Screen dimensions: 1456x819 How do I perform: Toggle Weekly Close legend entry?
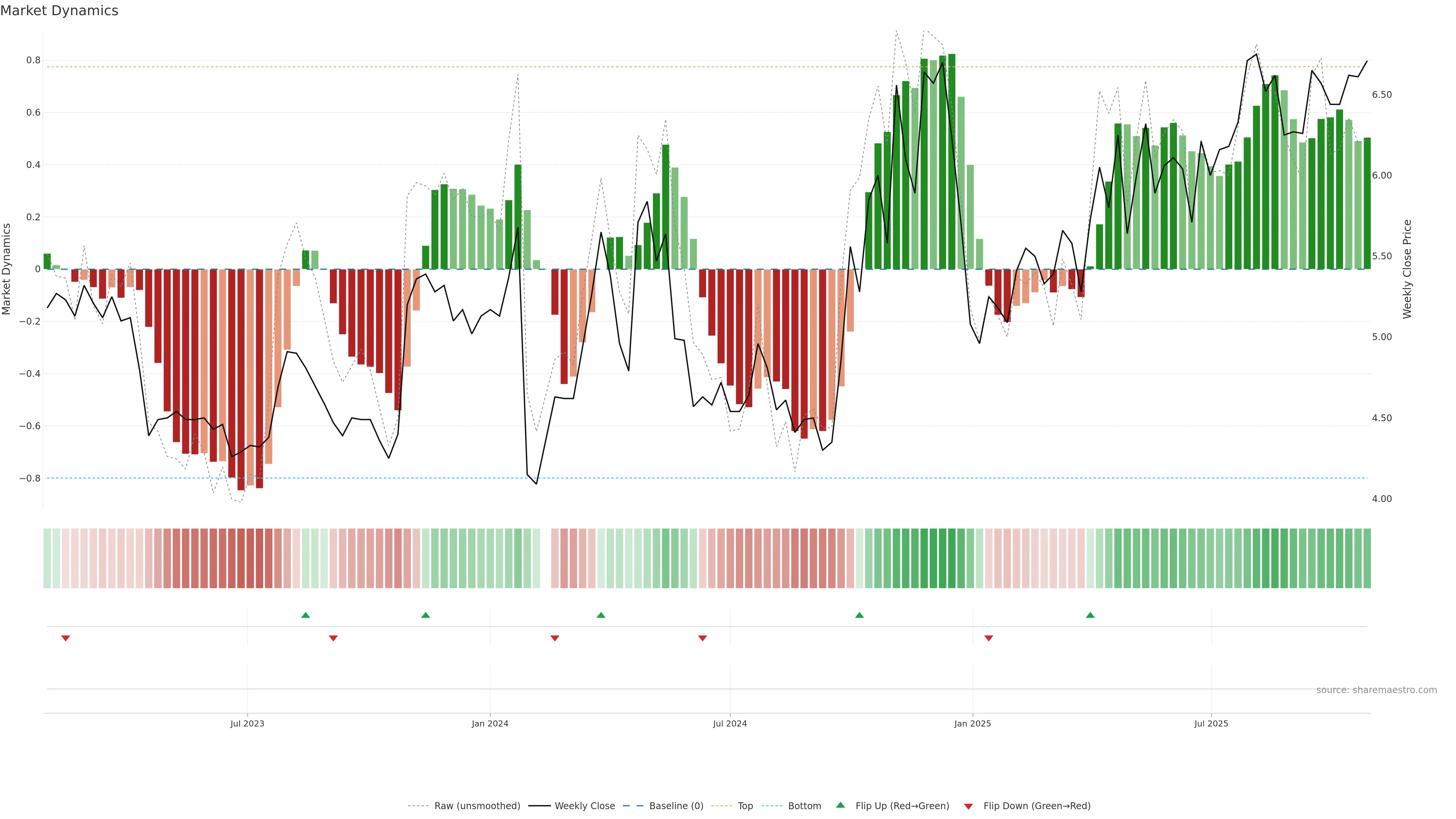click(x=584, y=806)
